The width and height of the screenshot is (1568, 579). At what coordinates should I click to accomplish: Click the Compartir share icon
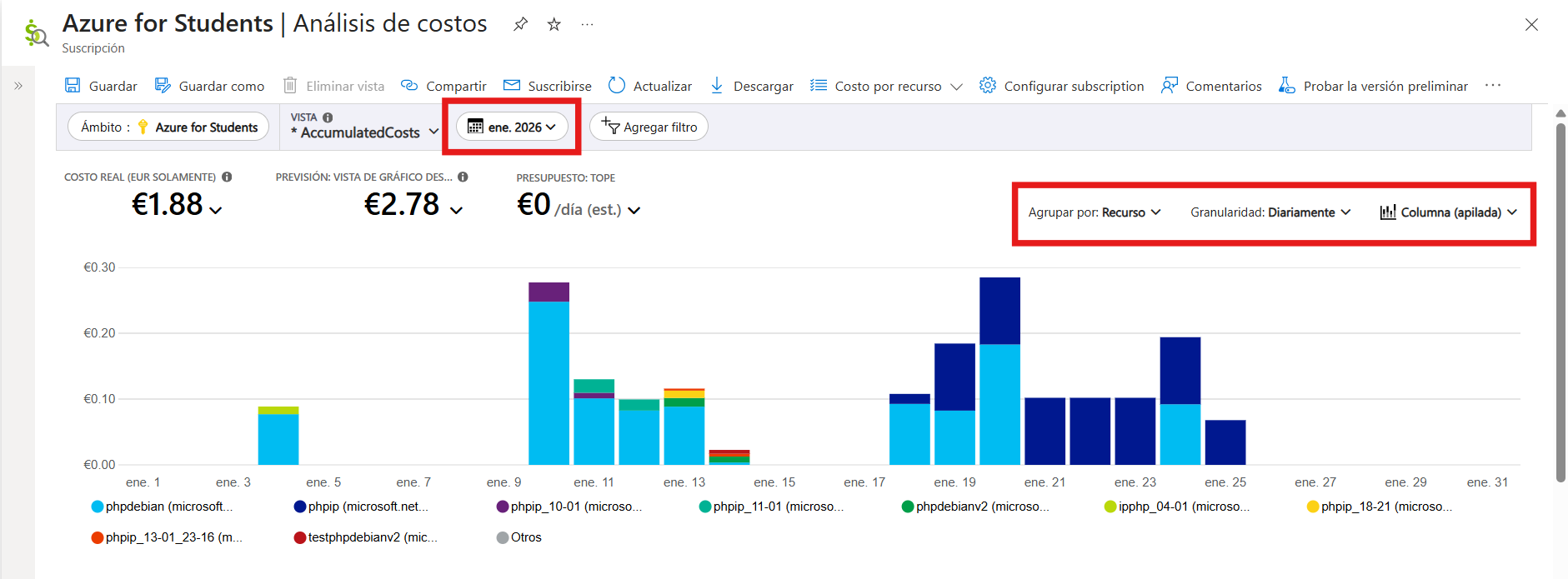(409, 86)
